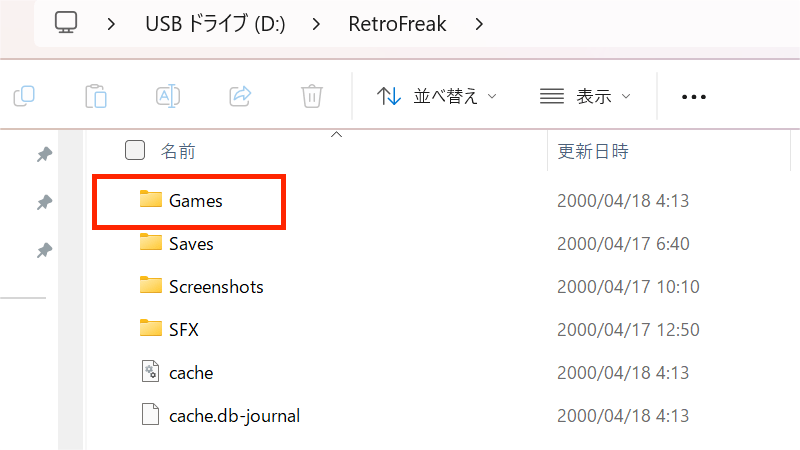The image size is (800, 450).
Task: Click the Copy icon in toolbar
Action: click(x=24, y=96)
